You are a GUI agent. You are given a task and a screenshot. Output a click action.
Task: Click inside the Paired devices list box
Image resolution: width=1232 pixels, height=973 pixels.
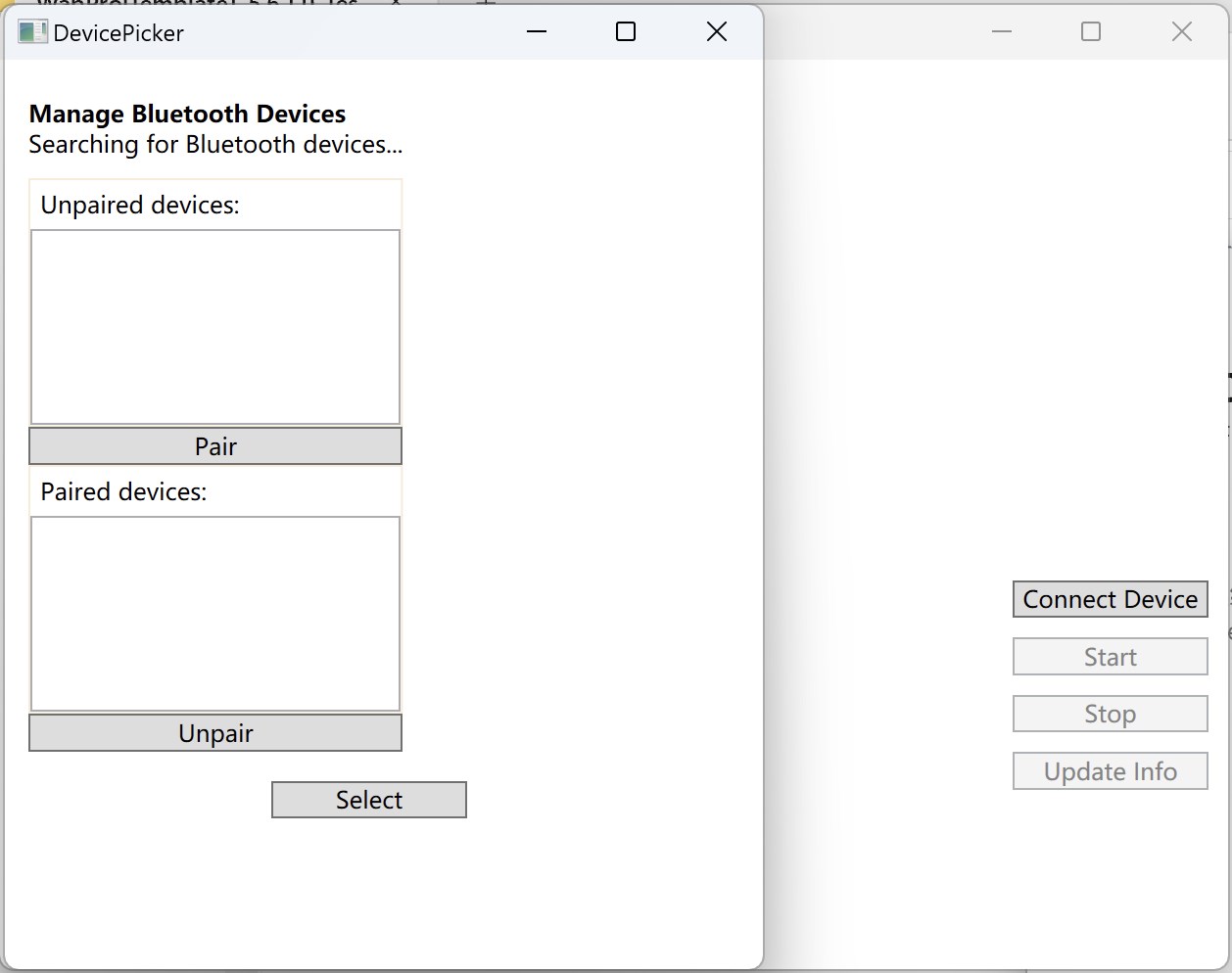click(215, 612)
